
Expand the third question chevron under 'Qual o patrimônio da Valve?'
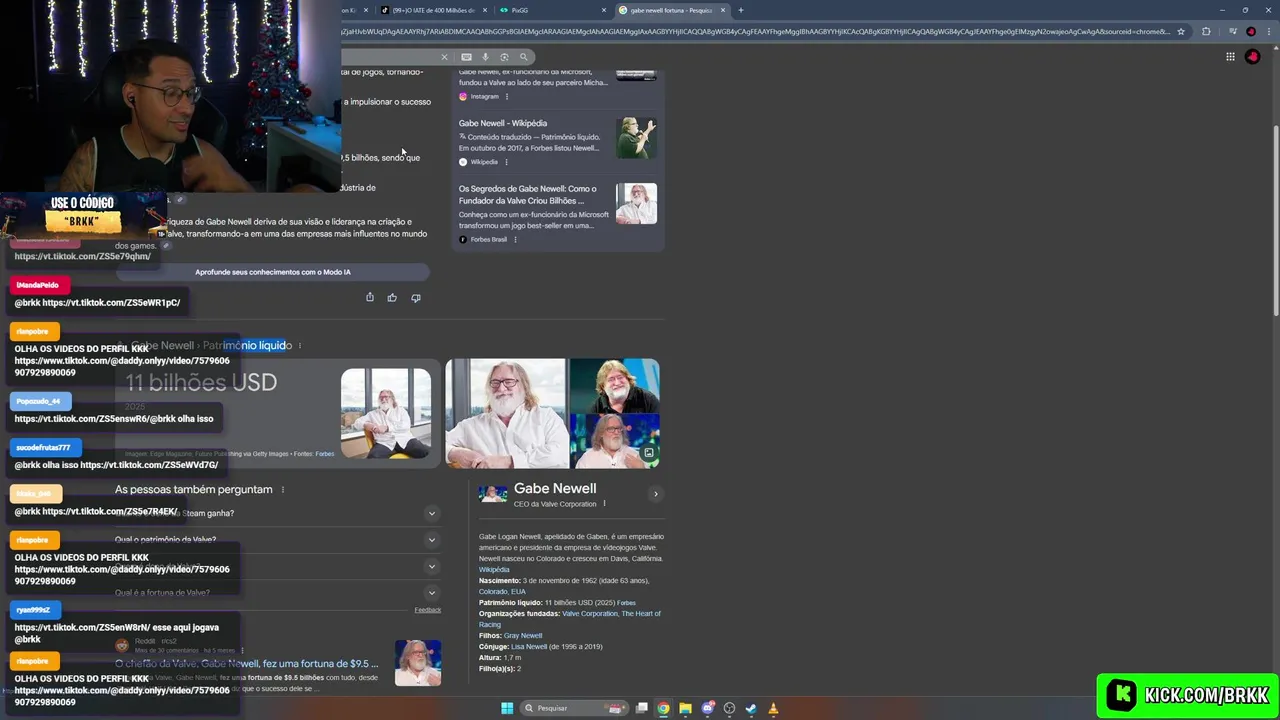coord(432,566)
